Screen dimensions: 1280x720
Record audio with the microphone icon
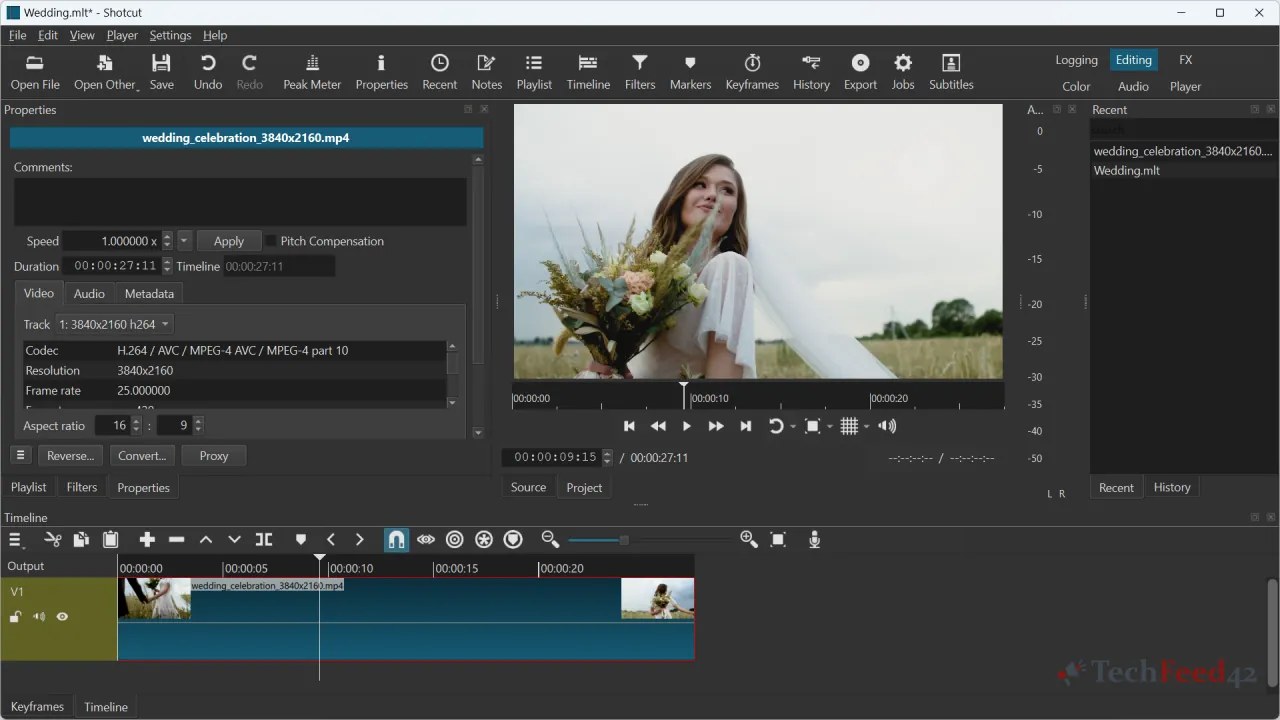pos(814,540)
